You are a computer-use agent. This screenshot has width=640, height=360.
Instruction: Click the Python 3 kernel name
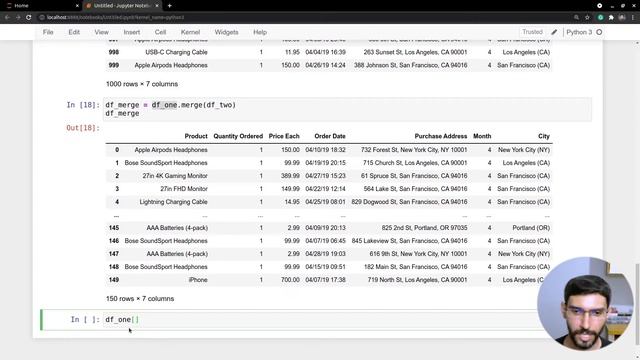579,32
